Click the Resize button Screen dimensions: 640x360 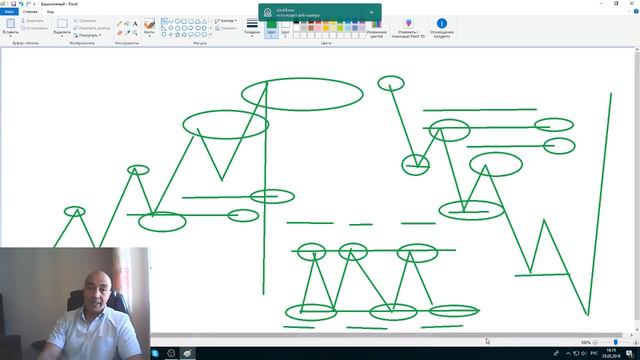tap(92, 28)
